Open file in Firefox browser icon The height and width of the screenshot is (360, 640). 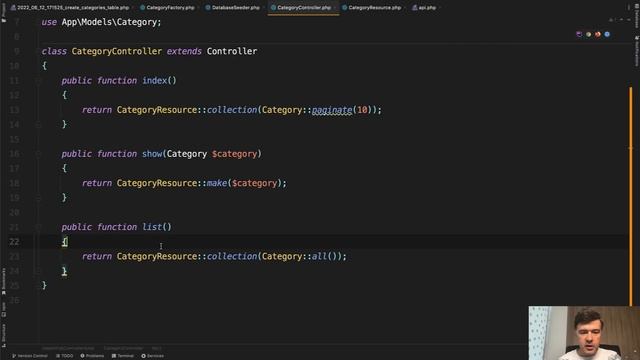(x=598, y=34)
